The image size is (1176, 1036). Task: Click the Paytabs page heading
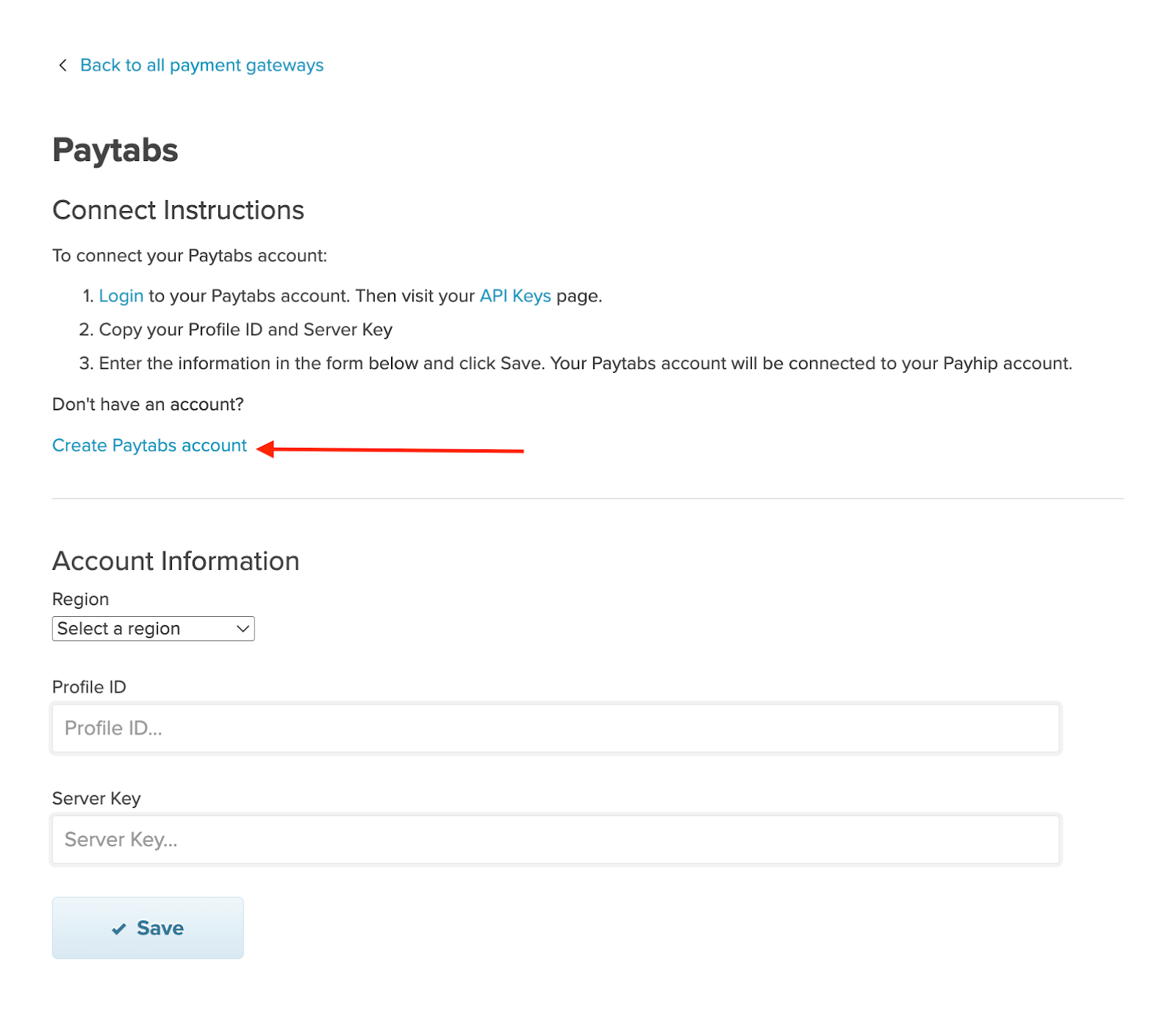pyautogui.click(x=115, y=151)
